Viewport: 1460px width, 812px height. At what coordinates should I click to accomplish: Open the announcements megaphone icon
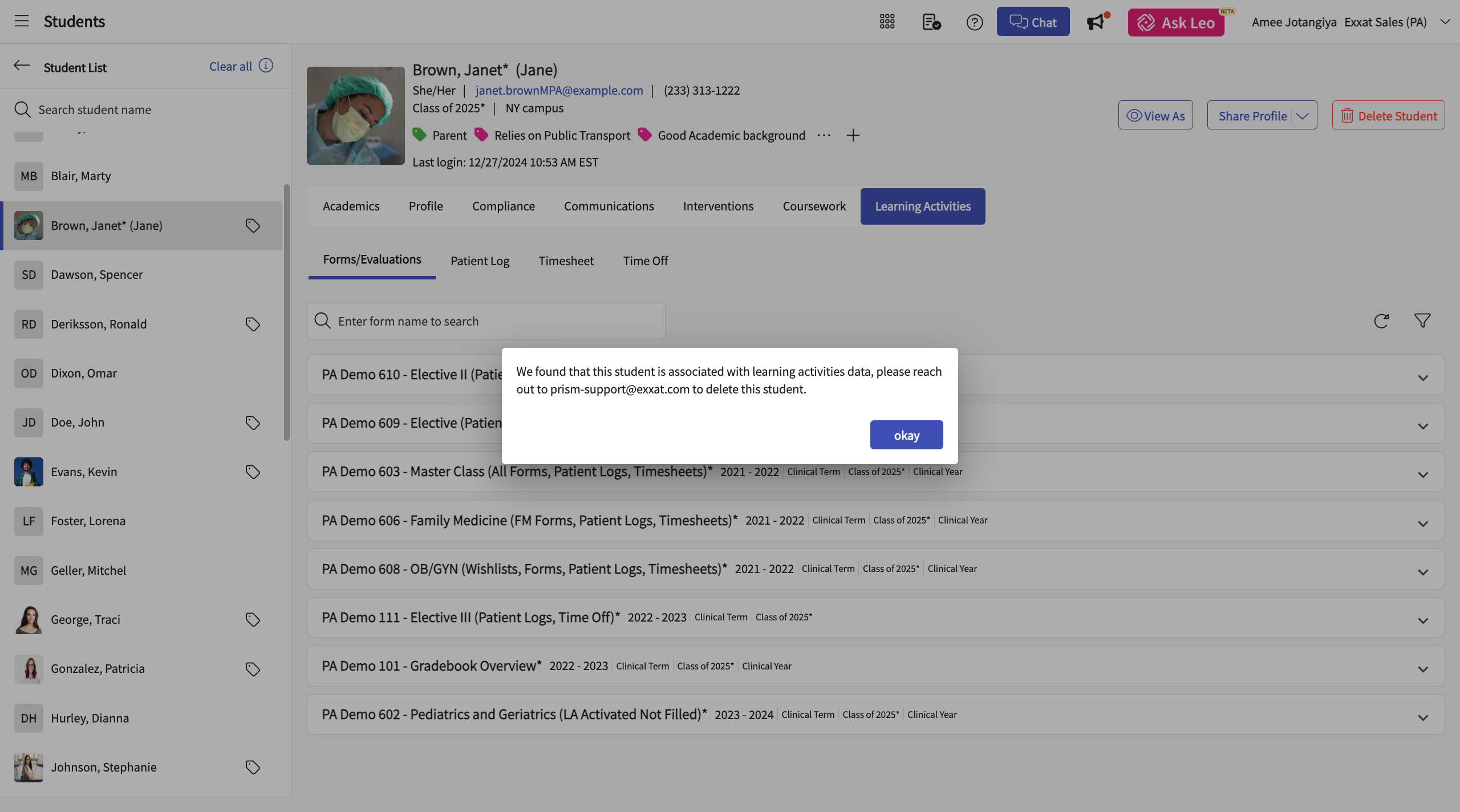tap(1095, 22)
